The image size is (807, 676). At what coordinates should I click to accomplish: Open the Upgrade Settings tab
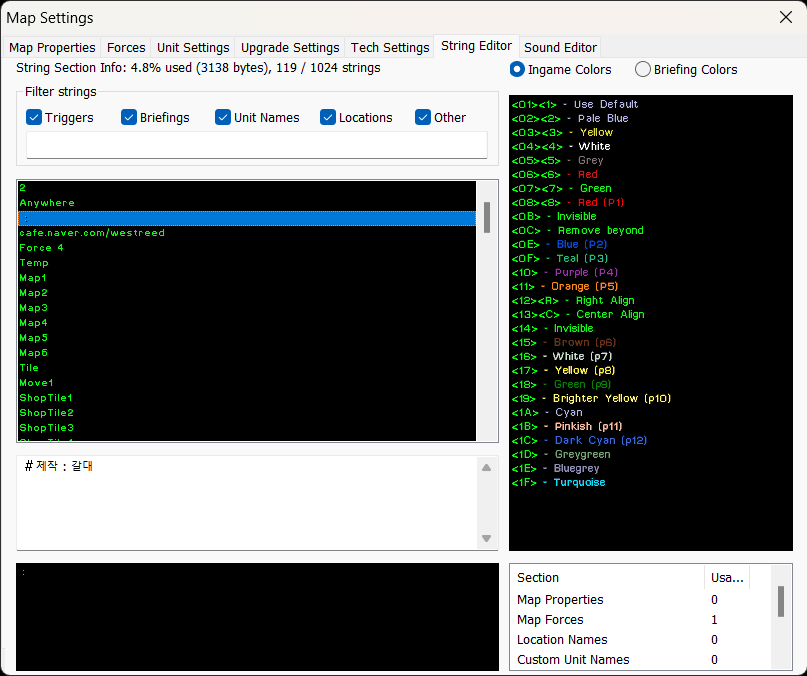point(290,47)
